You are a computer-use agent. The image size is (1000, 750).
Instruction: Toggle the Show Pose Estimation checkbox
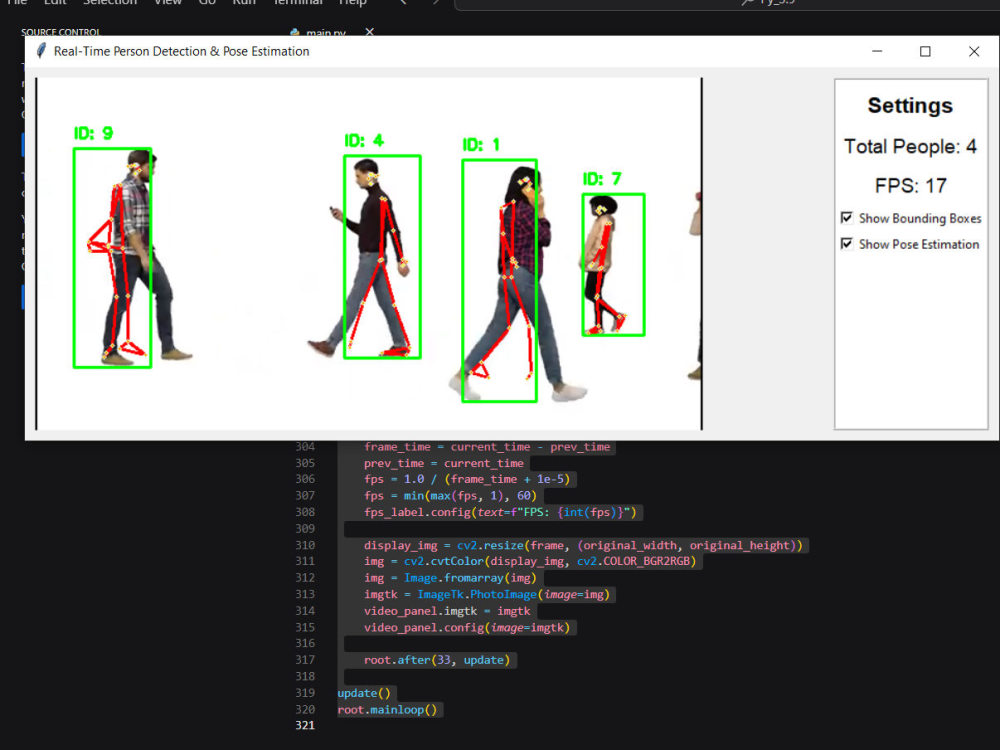[x=847, y=244]
